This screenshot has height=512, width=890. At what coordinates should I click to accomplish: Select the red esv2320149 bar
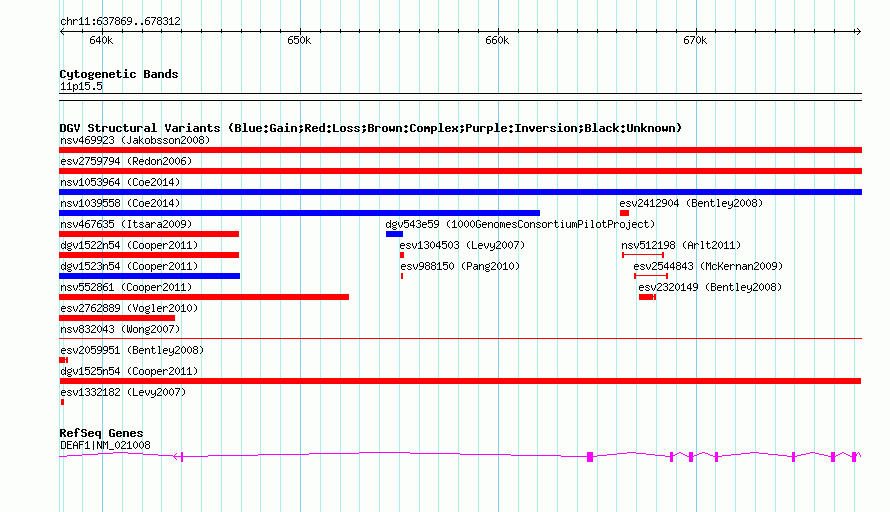(x=647, y=297)
